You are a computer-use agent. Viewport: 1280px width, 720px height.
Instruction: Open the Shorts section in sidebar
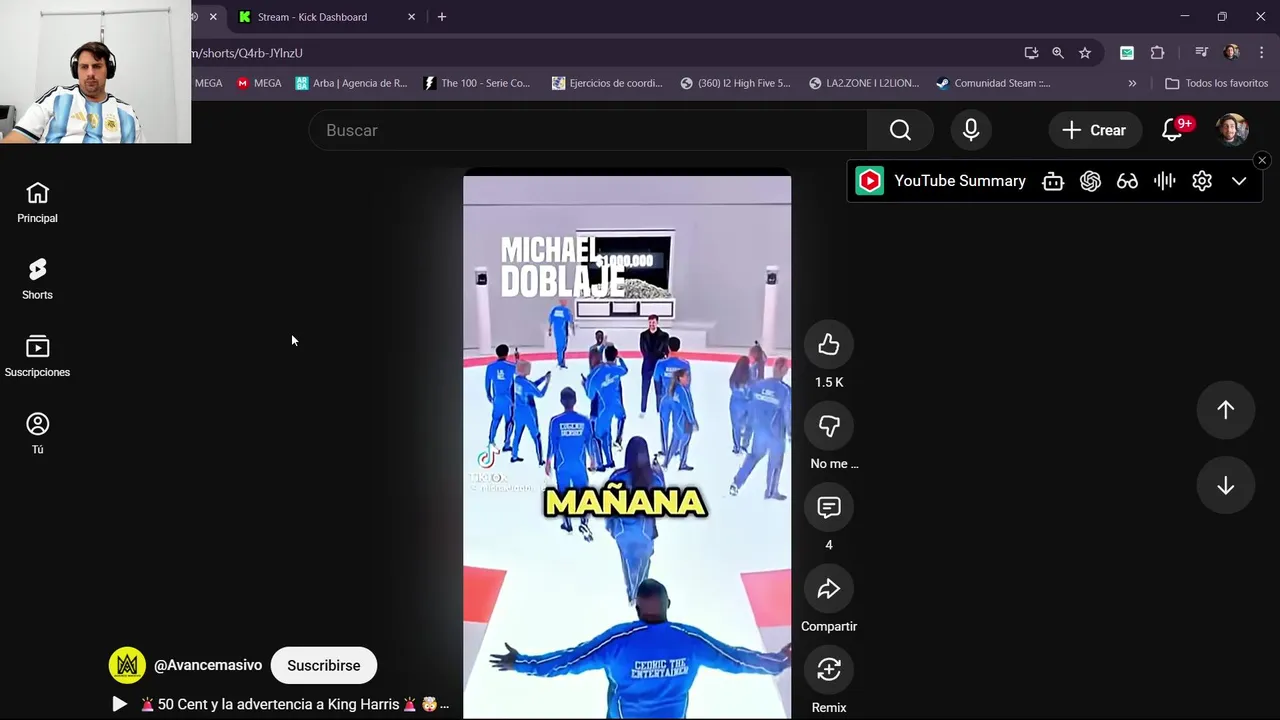pyautogui.click(x=37, y=279)
